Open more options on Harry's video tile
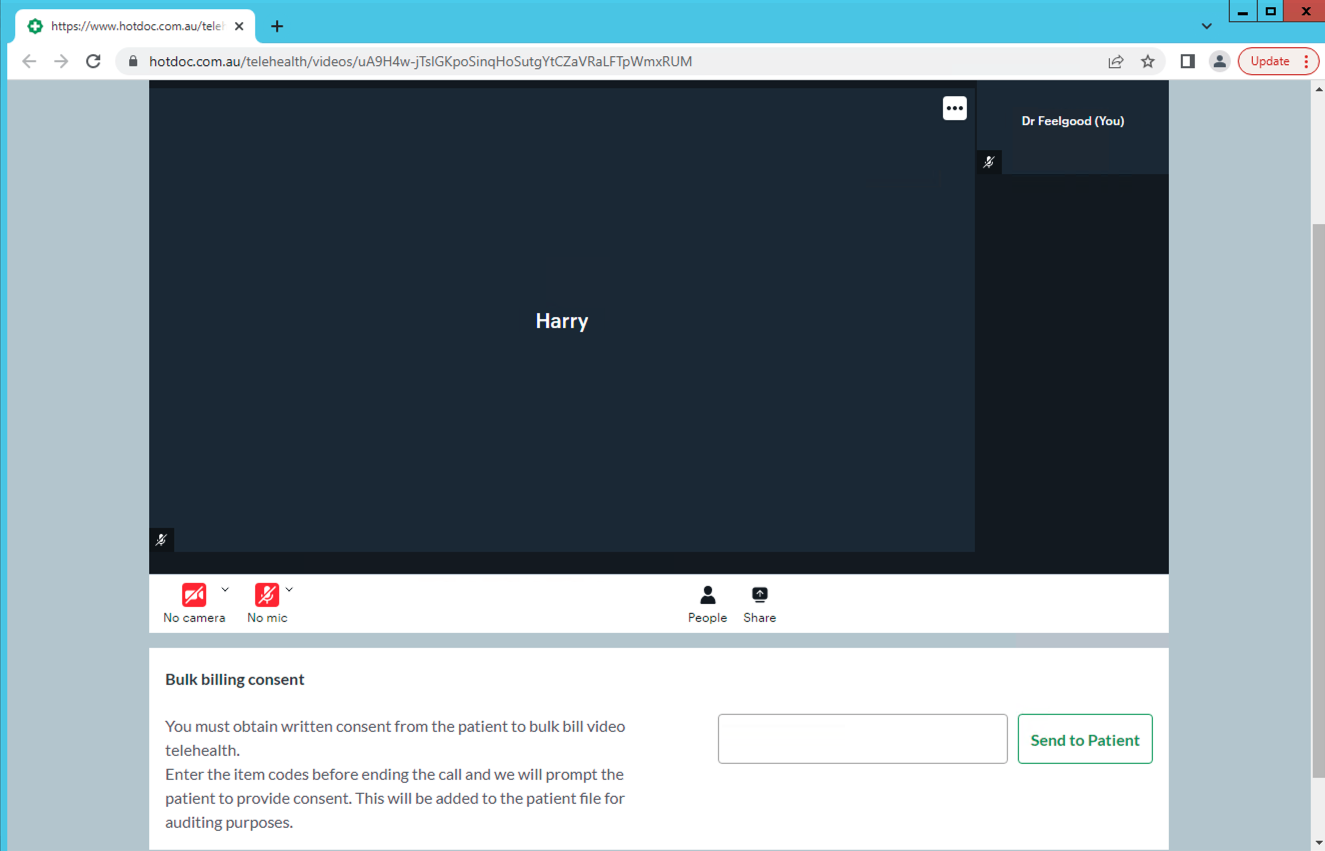 954,107
